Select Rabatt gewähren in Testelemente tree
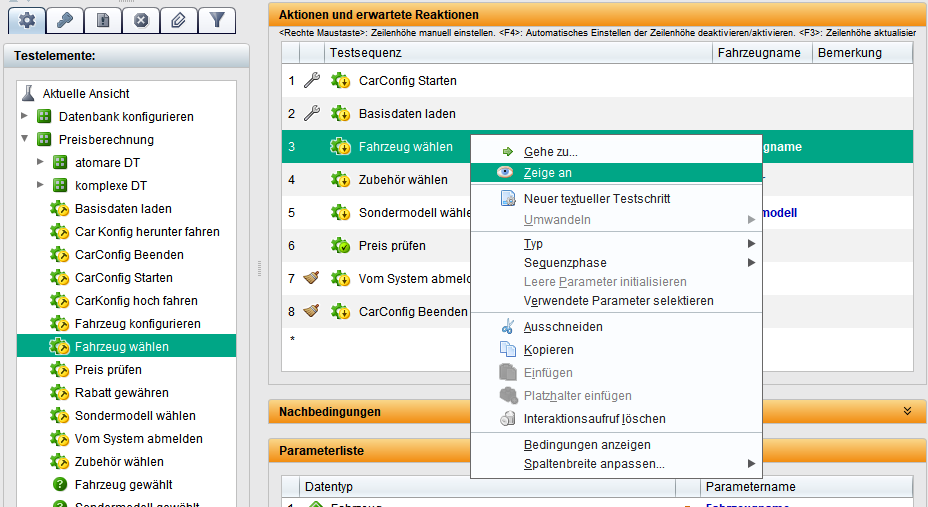Screen dimensions: 928x507 (121, 393)
